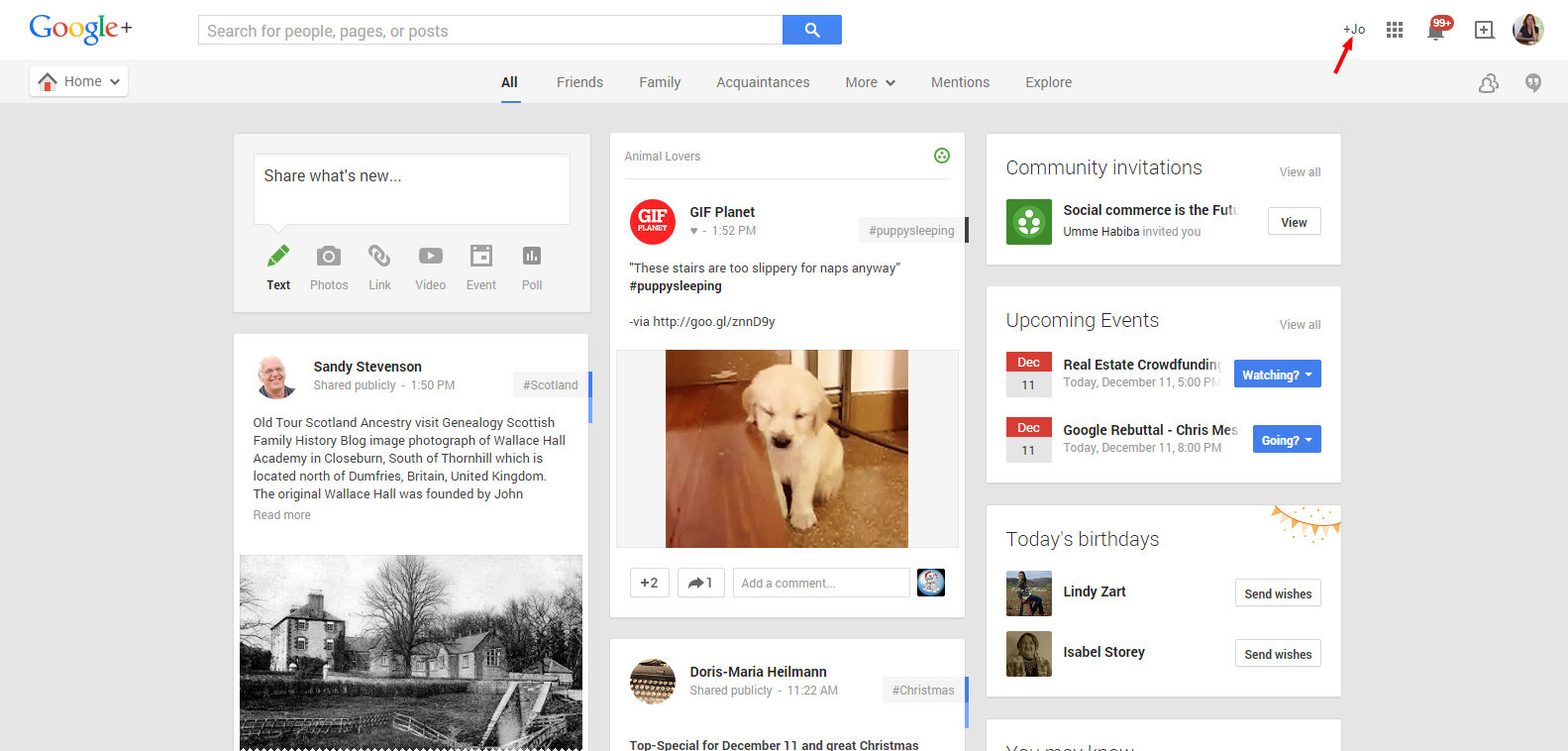Screen dimensions: 1568x751
Task: Expand the More circles dropdown
Action: click(870, 82)
